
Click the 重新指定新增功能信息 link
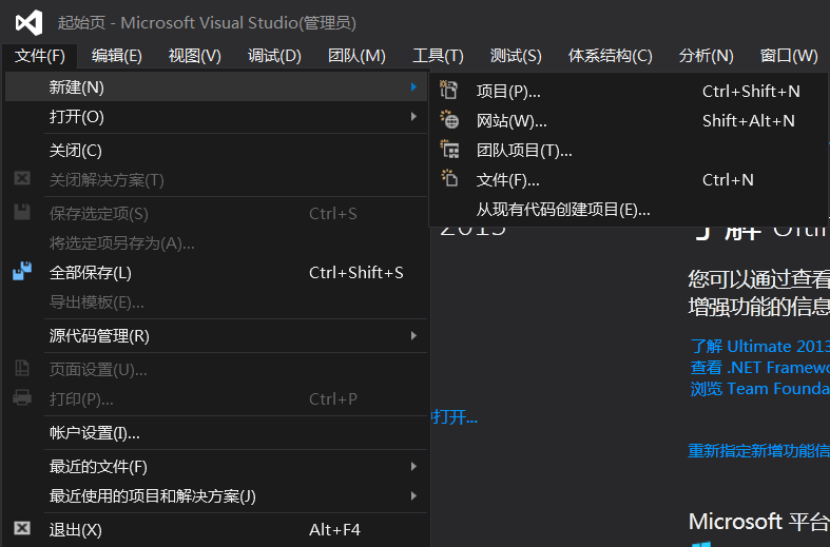click(x=759, y=451)
